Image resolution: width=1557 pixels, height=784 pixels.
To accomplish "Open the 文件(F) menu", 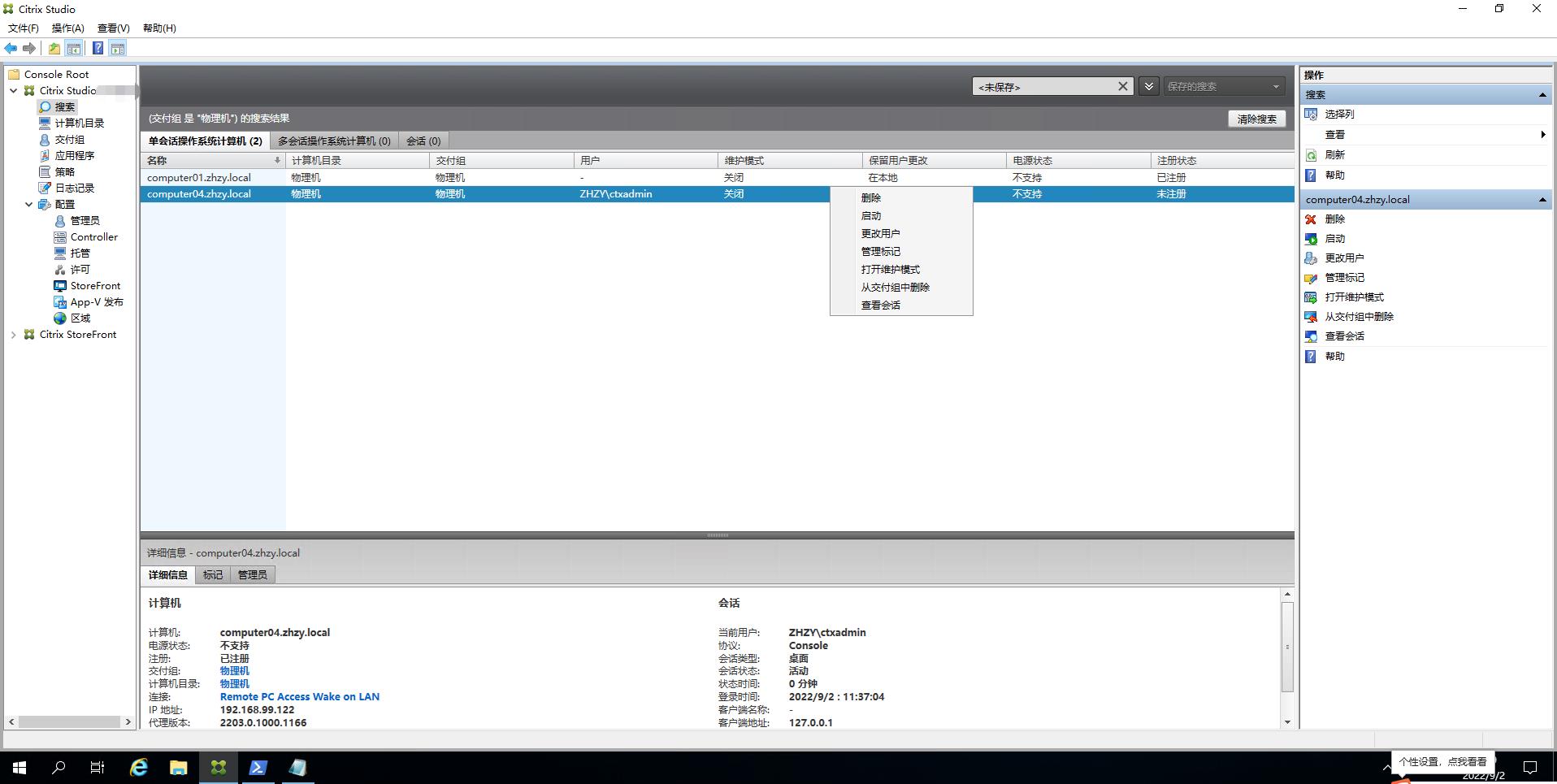I will click(x=24, y=28).
